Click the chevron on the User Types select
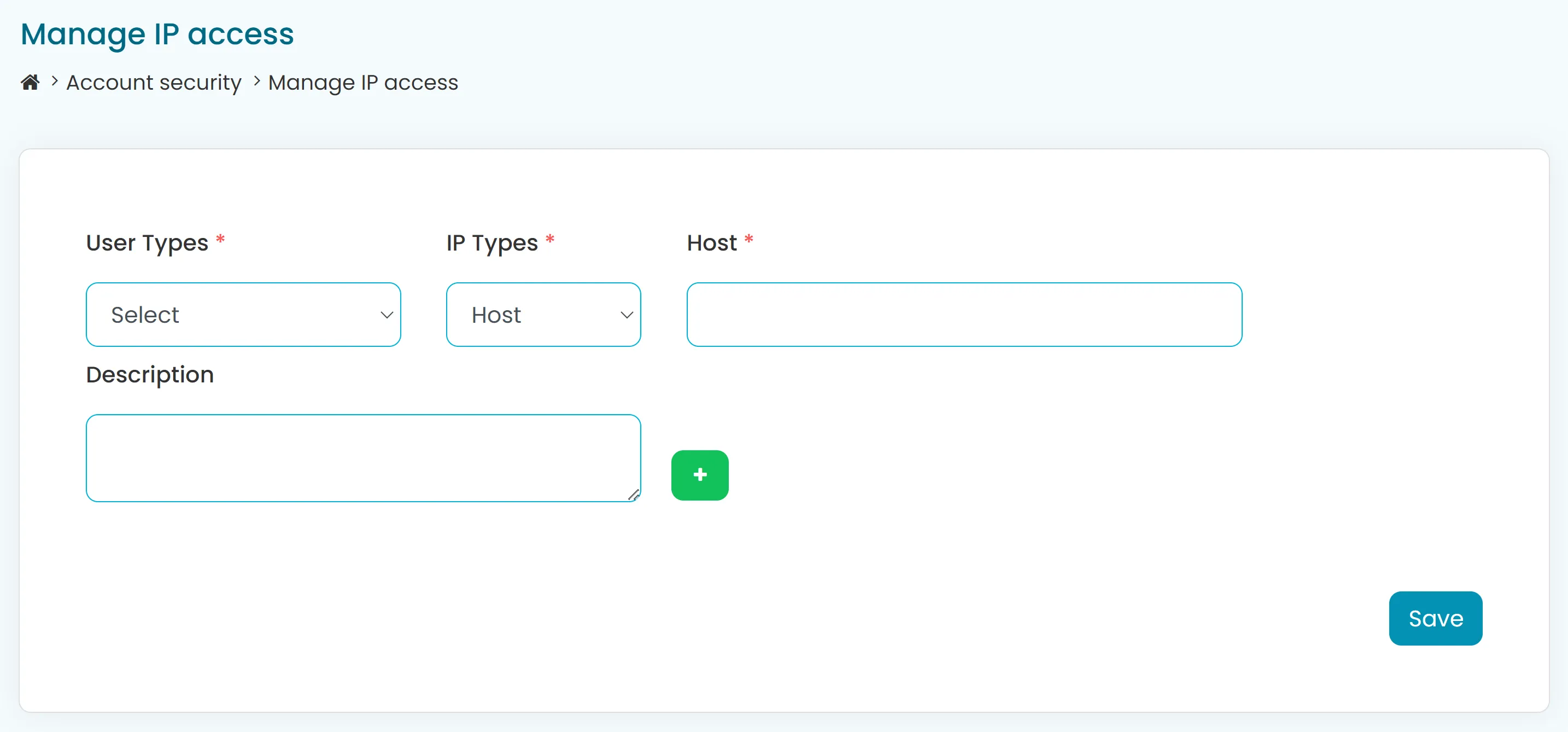This screenshot has height=732, width=1568. click(x=387, y=315)
